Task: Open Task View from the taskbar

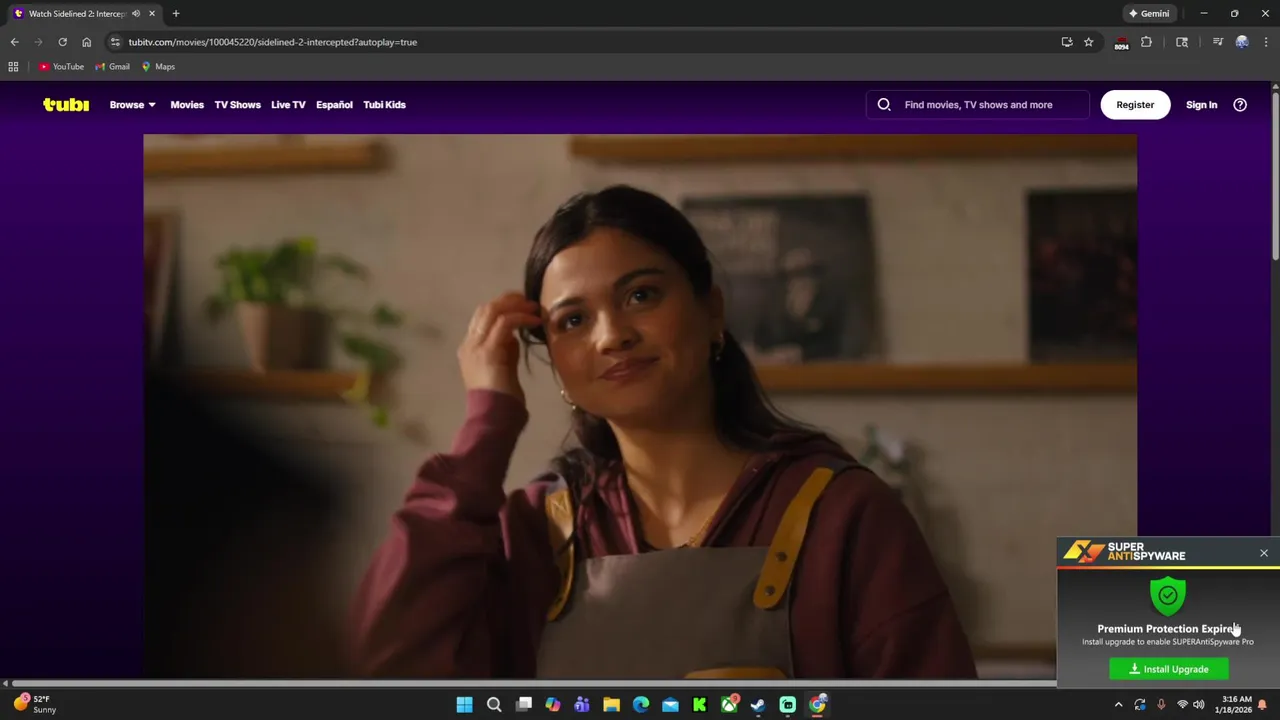Action: coord(524,705)
